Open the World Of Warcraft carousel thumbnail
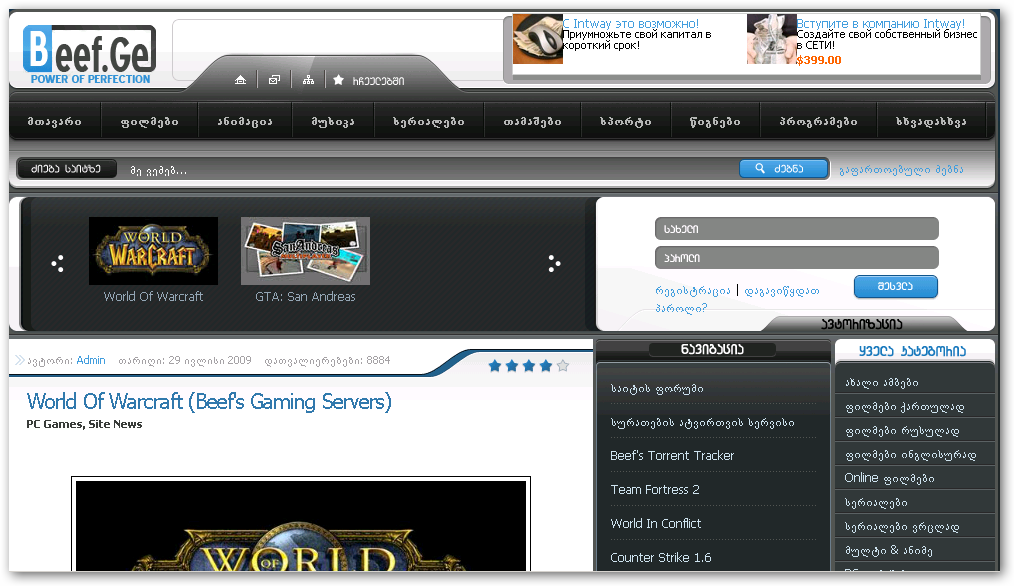Image resolution: width=1014 pixels, height=586 pixels. pos(153,251)
